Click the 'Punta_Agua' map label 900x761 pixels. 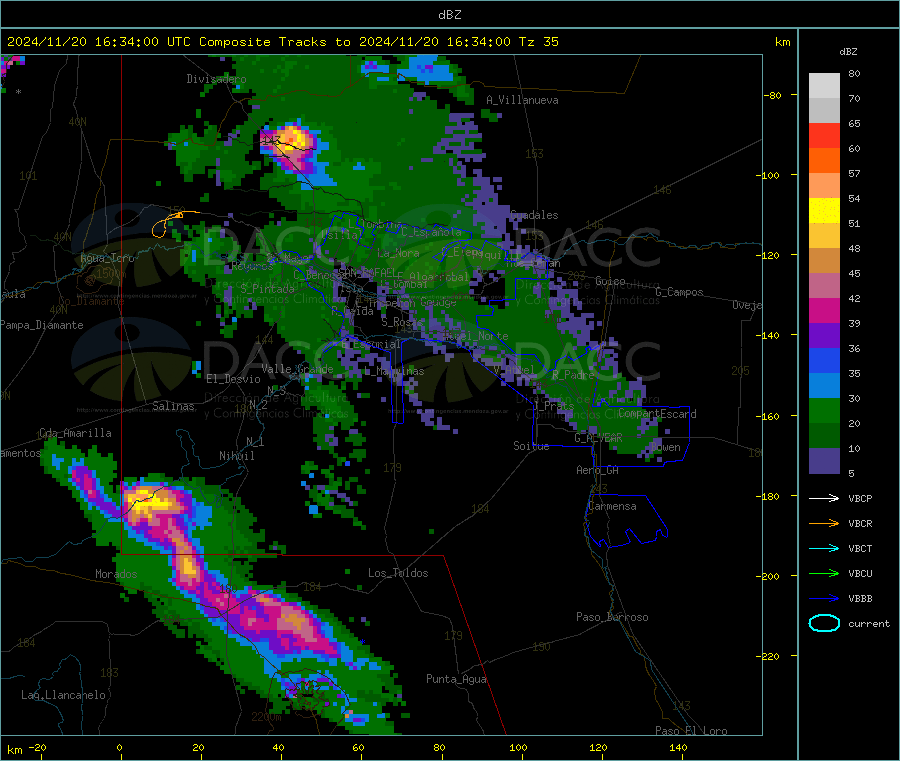click(456, 679)
